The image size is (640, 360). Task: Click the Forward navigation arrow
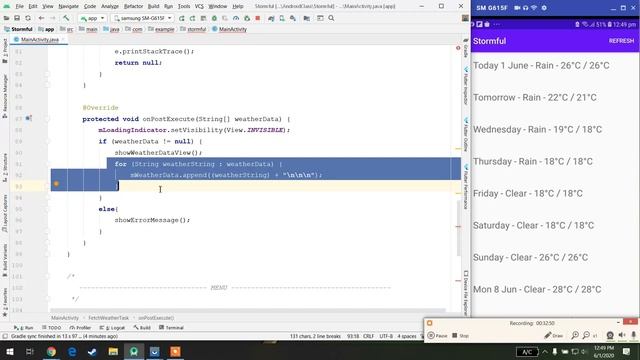(x=52, y=18)
